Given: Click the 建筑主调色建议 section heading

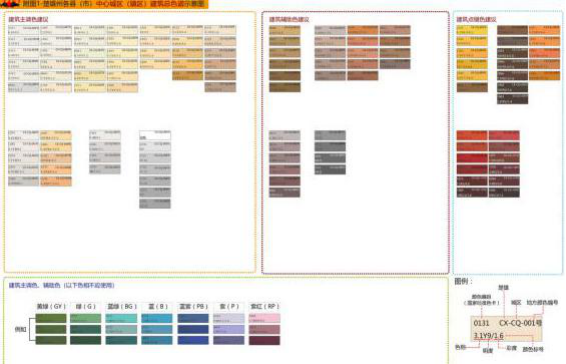Looking at the screenshot, I should (x=28, y=19).
